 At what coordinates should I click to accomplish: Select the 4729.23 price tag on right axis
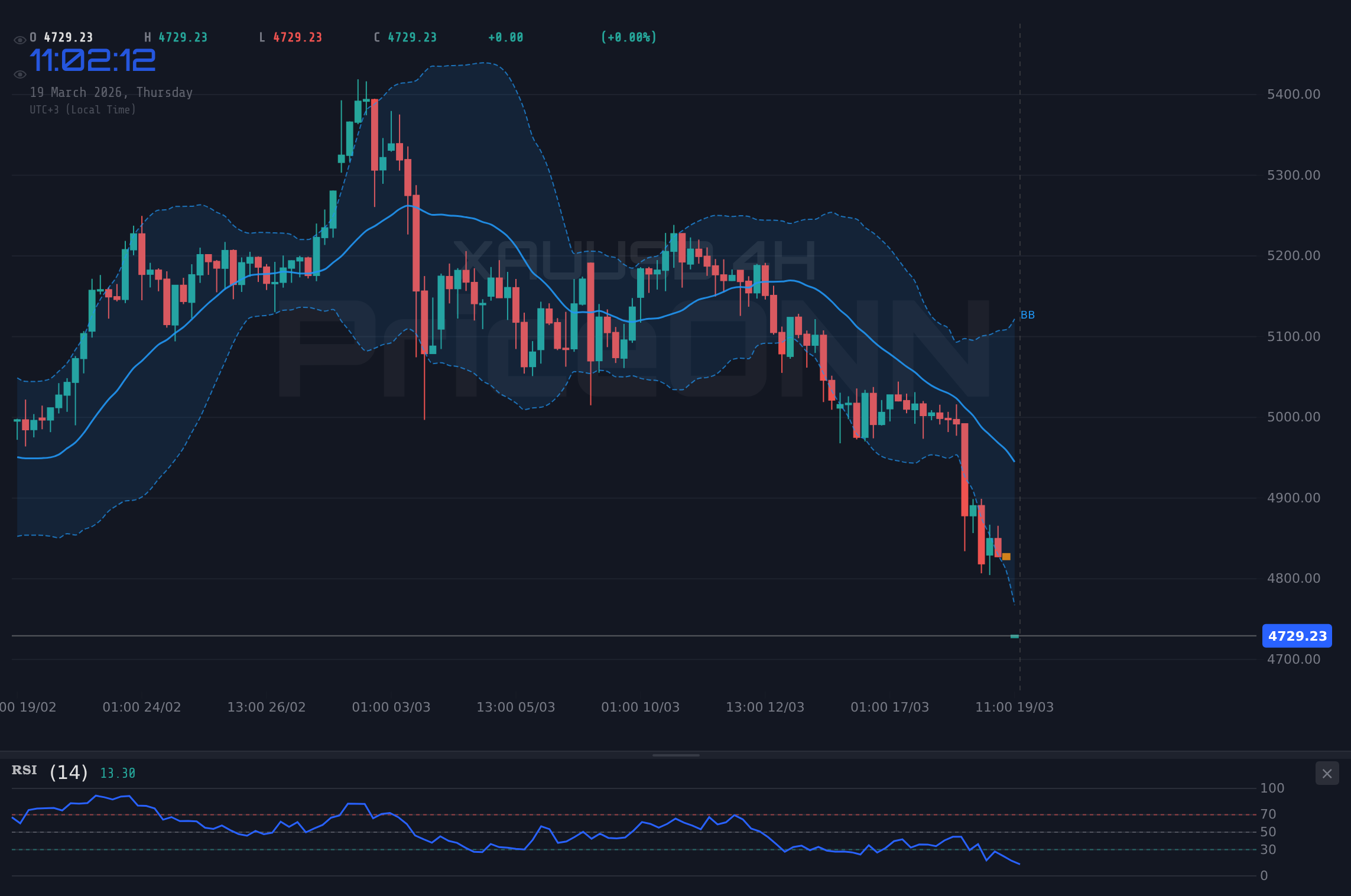pos(1297,636)
